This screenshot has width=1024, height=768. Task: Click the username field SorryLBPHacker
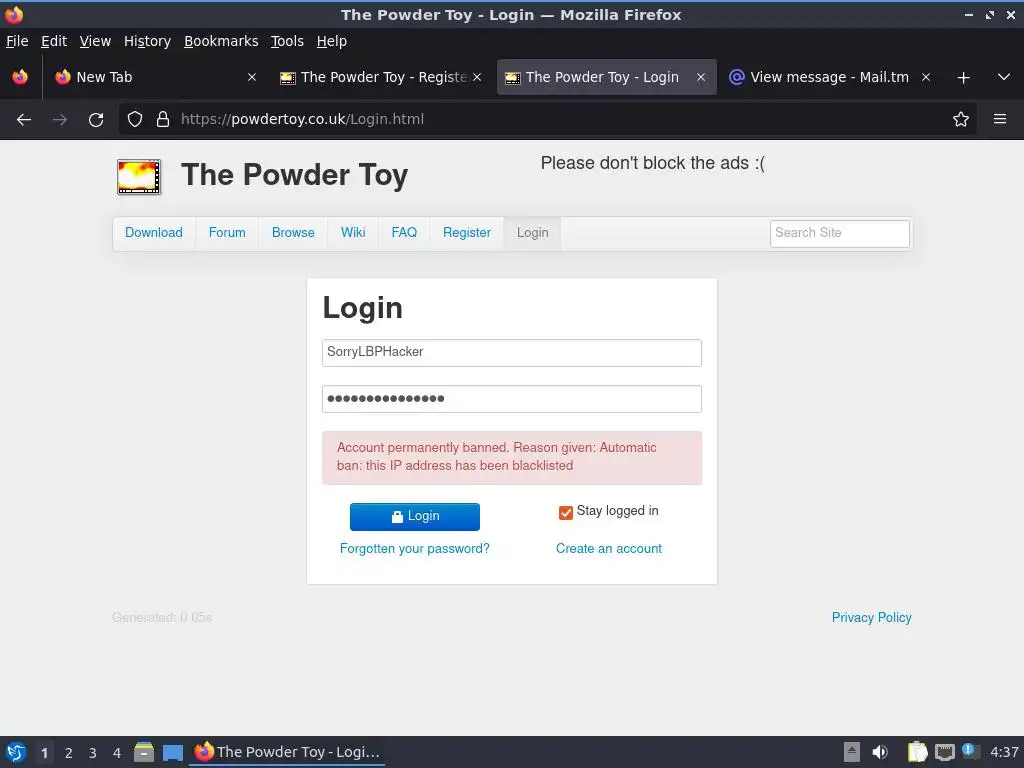(512, 353)
